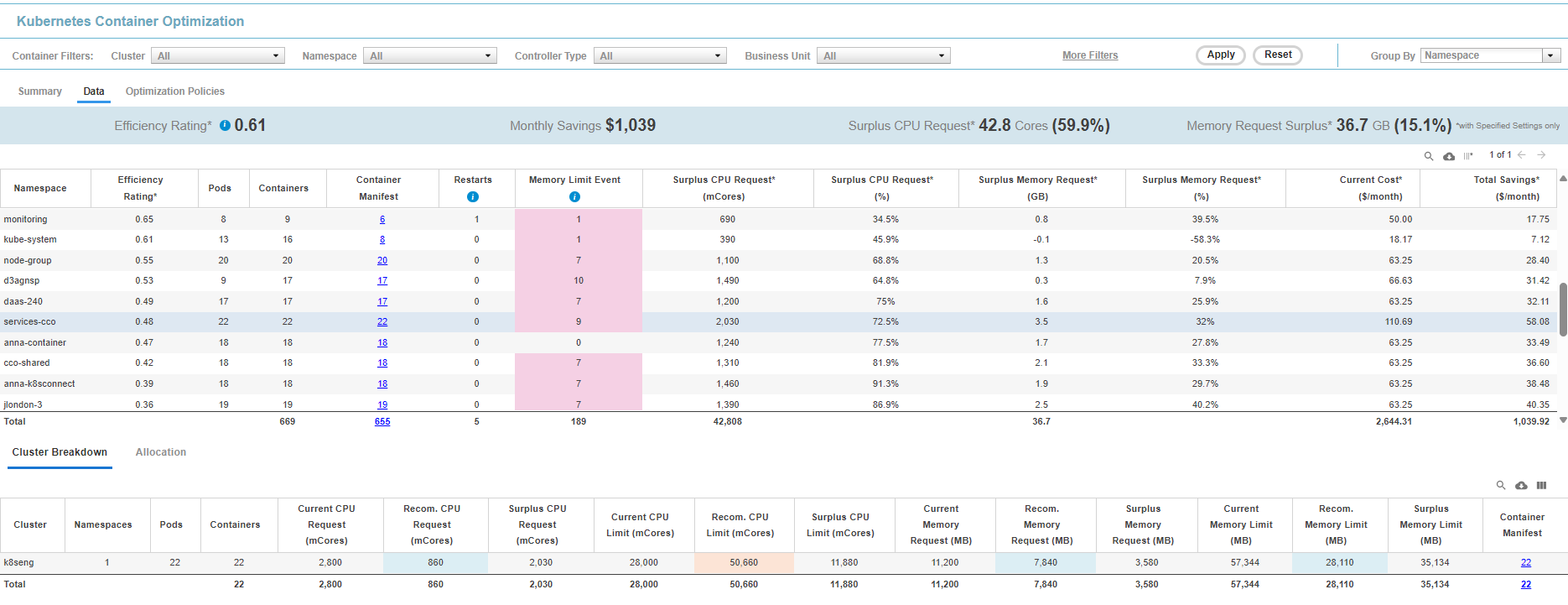
Task: Open the Group By Namespace dropdown
Action: point(1490,55)
